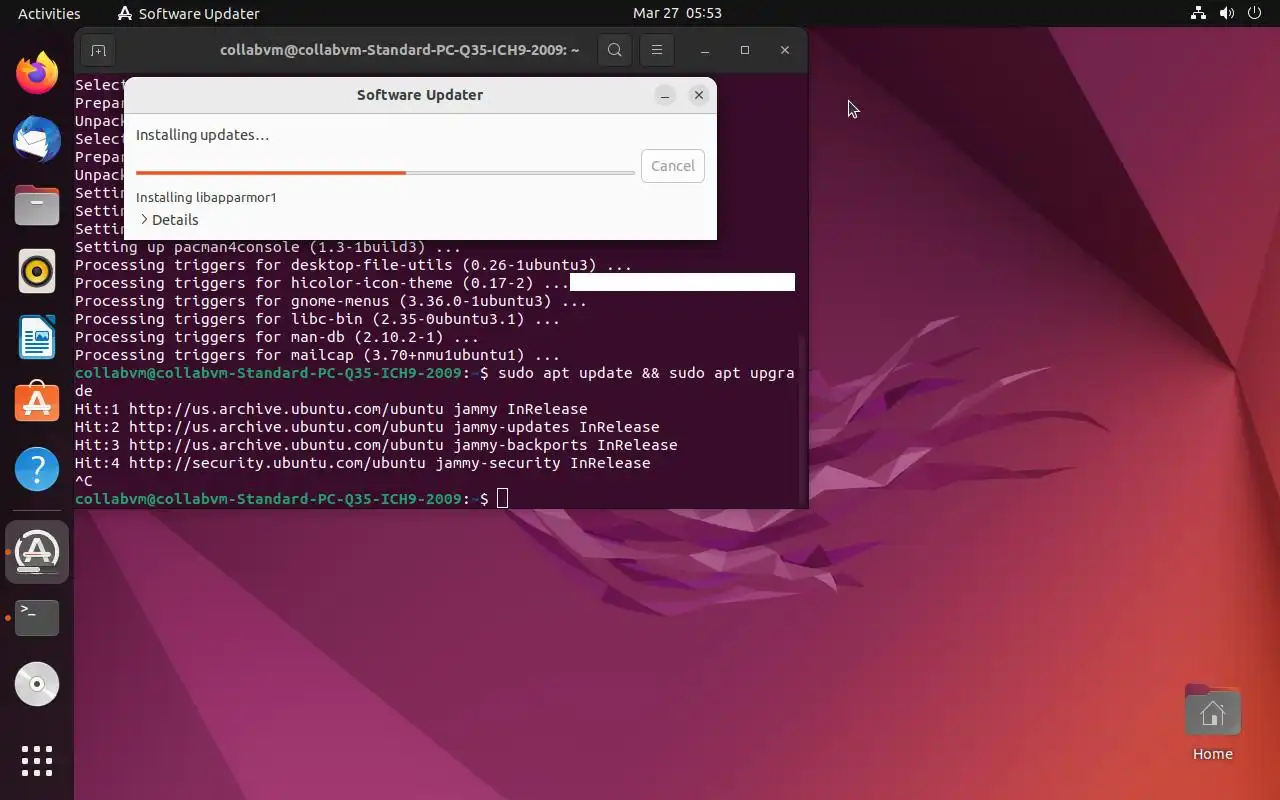Switch to the Terminal dock icon
1280x800 pixels.
[x=37, y=618]
